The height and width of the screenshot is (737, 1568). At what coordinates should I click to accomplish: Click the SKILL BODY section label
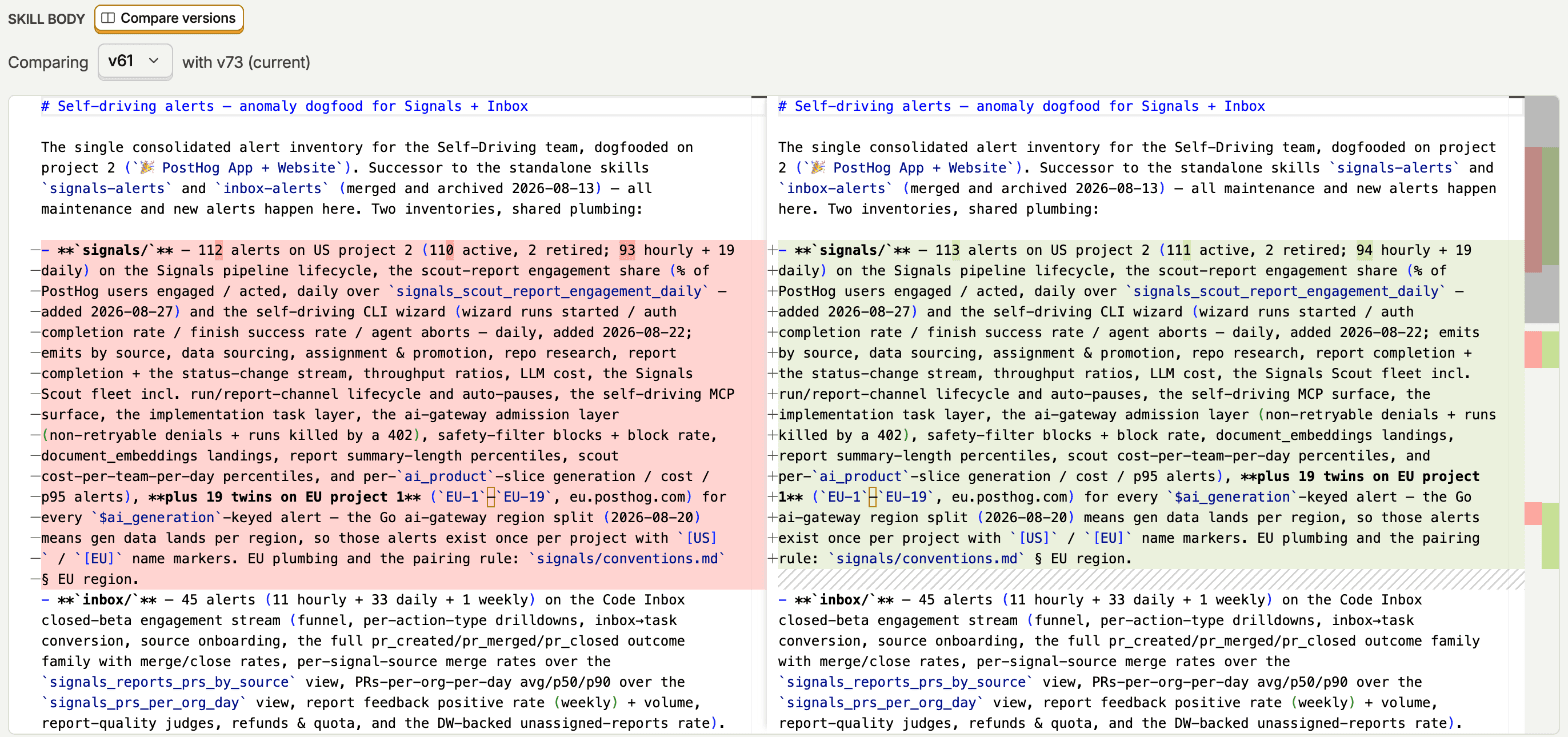tap(46, 18)
